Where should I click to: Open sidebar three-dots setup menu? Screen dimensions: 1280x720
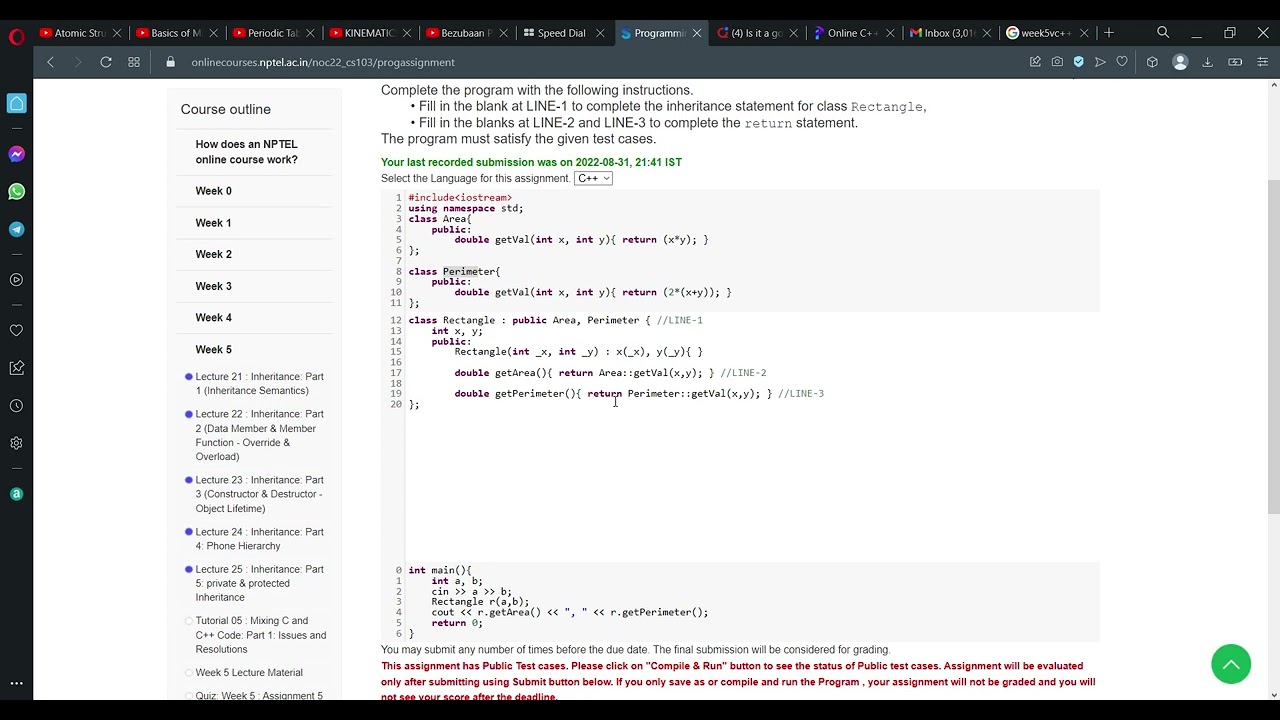17,683
